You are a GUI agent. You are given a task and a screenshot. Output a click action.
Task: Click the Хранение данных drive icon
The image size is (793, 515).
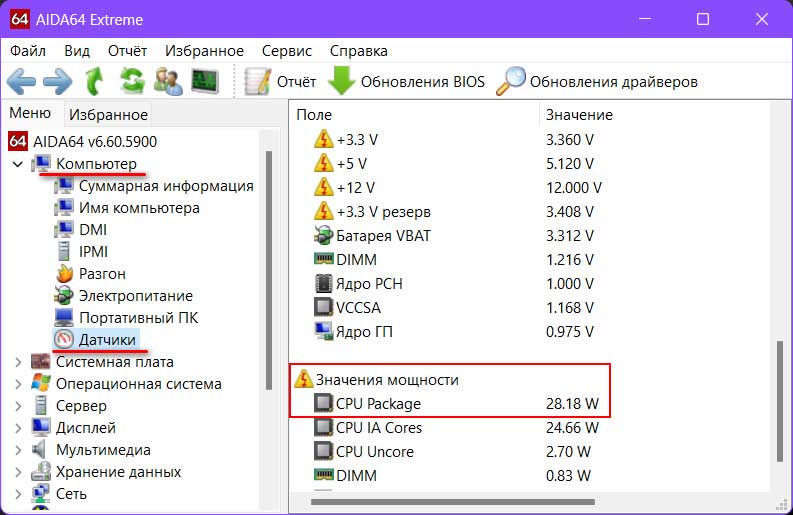[x=40, y=471]
